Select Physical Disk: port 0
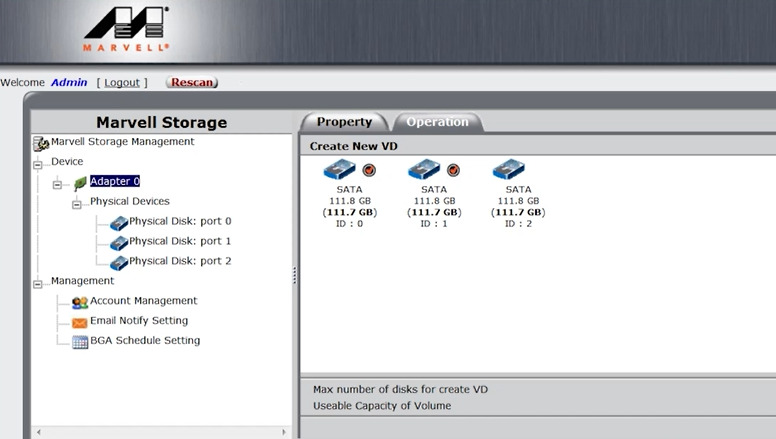The image size is (776, 439). pos(180,221)
